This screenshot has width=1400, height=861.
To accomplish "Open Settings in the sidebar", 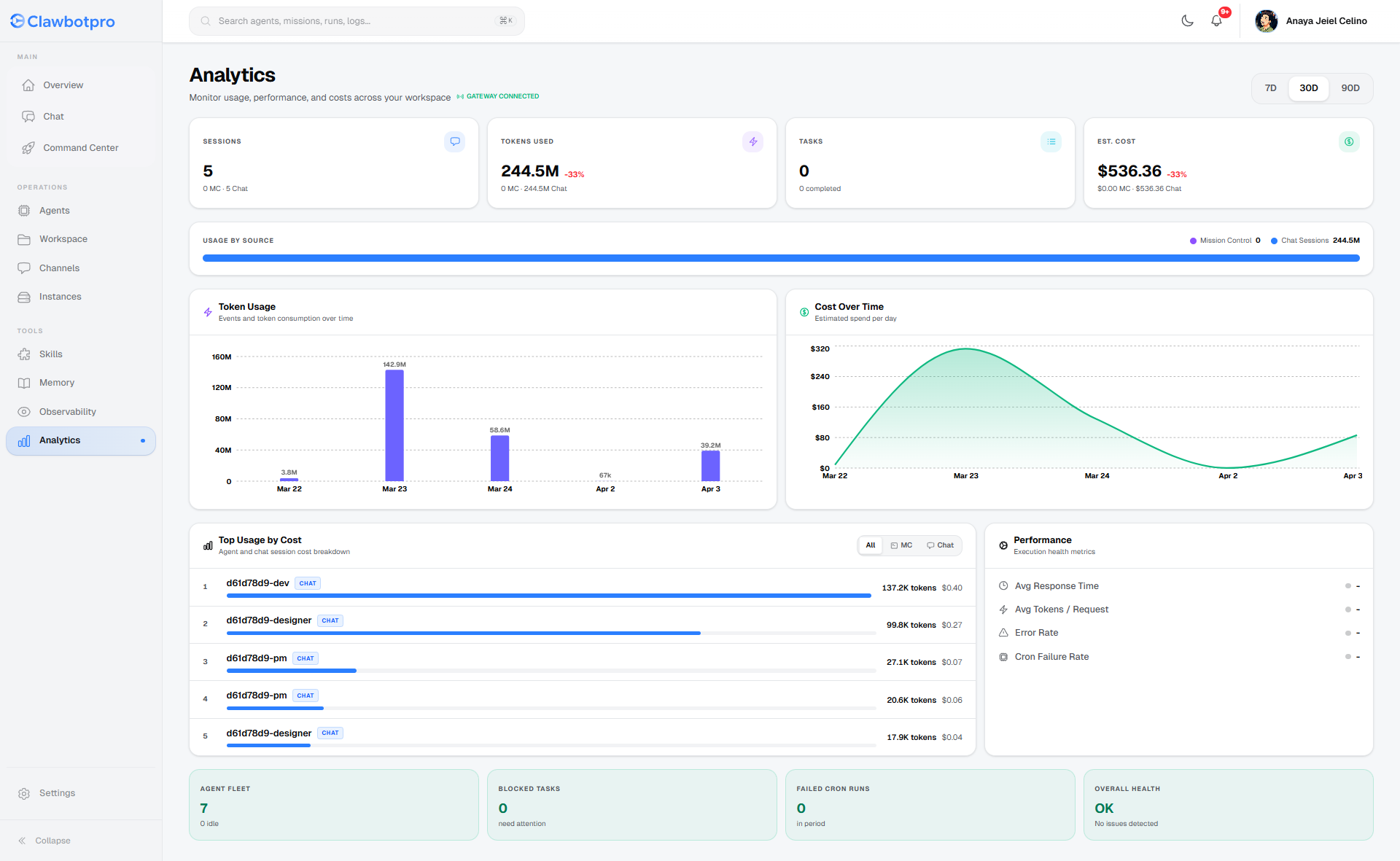I will point(57,793).
